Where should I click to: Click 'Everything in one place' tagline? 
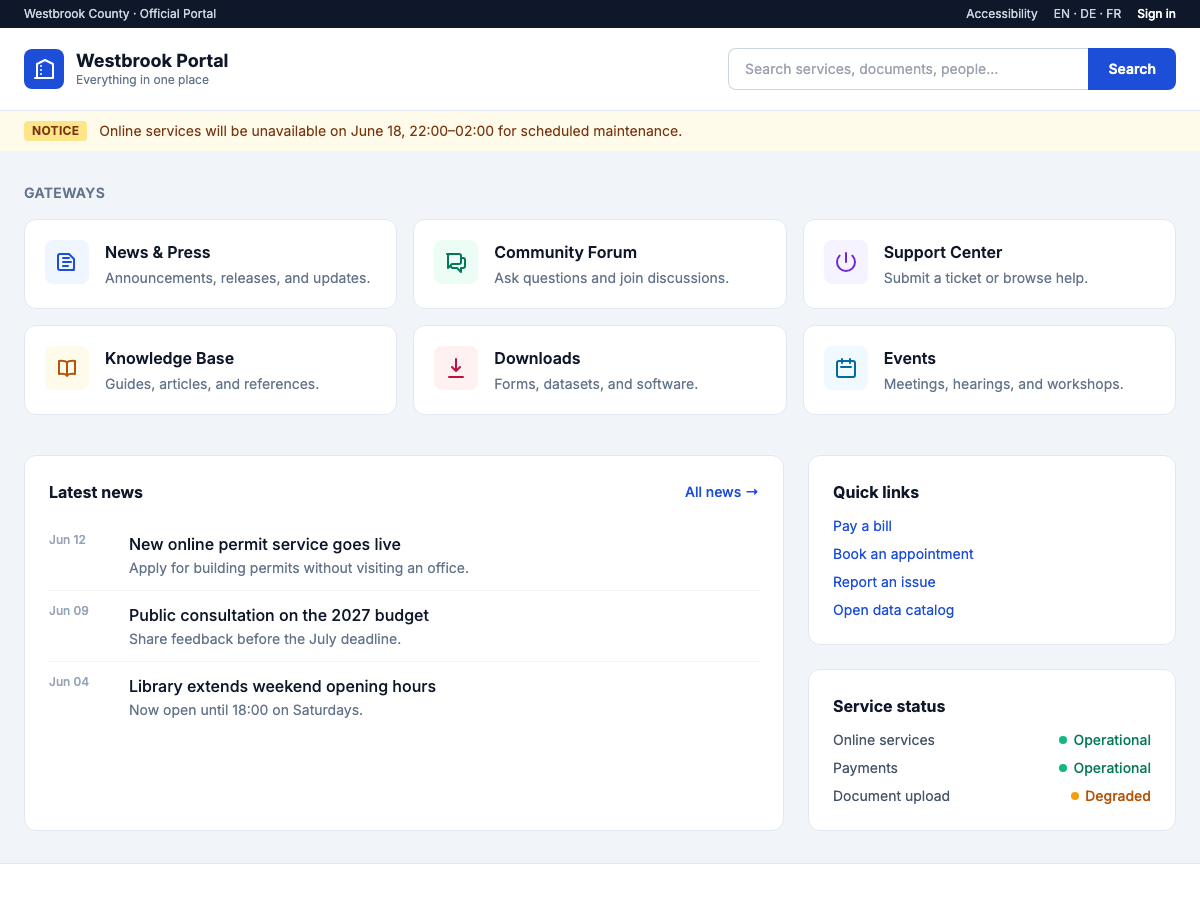tap(142, 80)
